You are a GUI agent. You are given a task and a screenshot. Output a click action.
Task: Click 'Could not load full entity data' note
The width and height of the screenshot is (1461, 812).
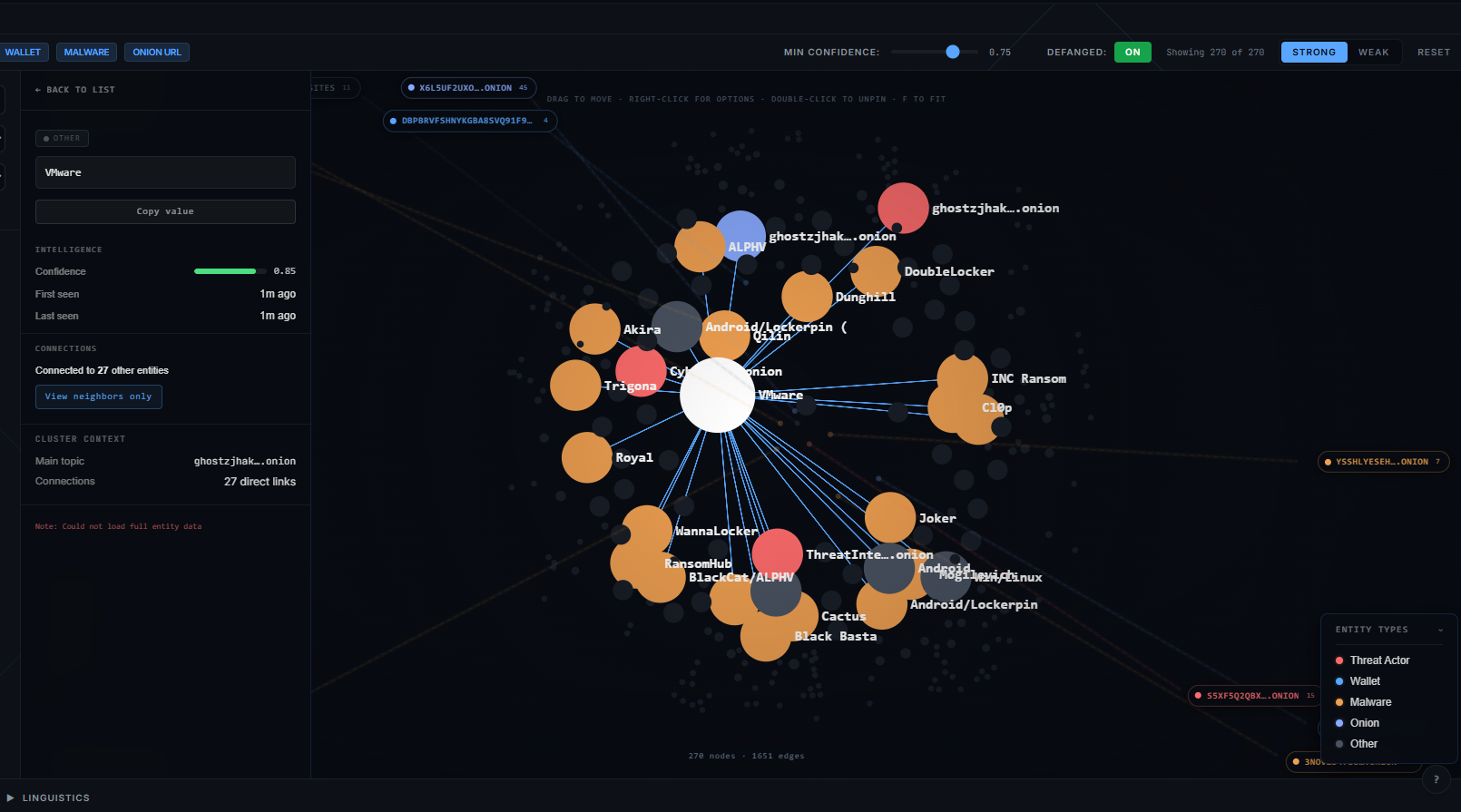118,526
